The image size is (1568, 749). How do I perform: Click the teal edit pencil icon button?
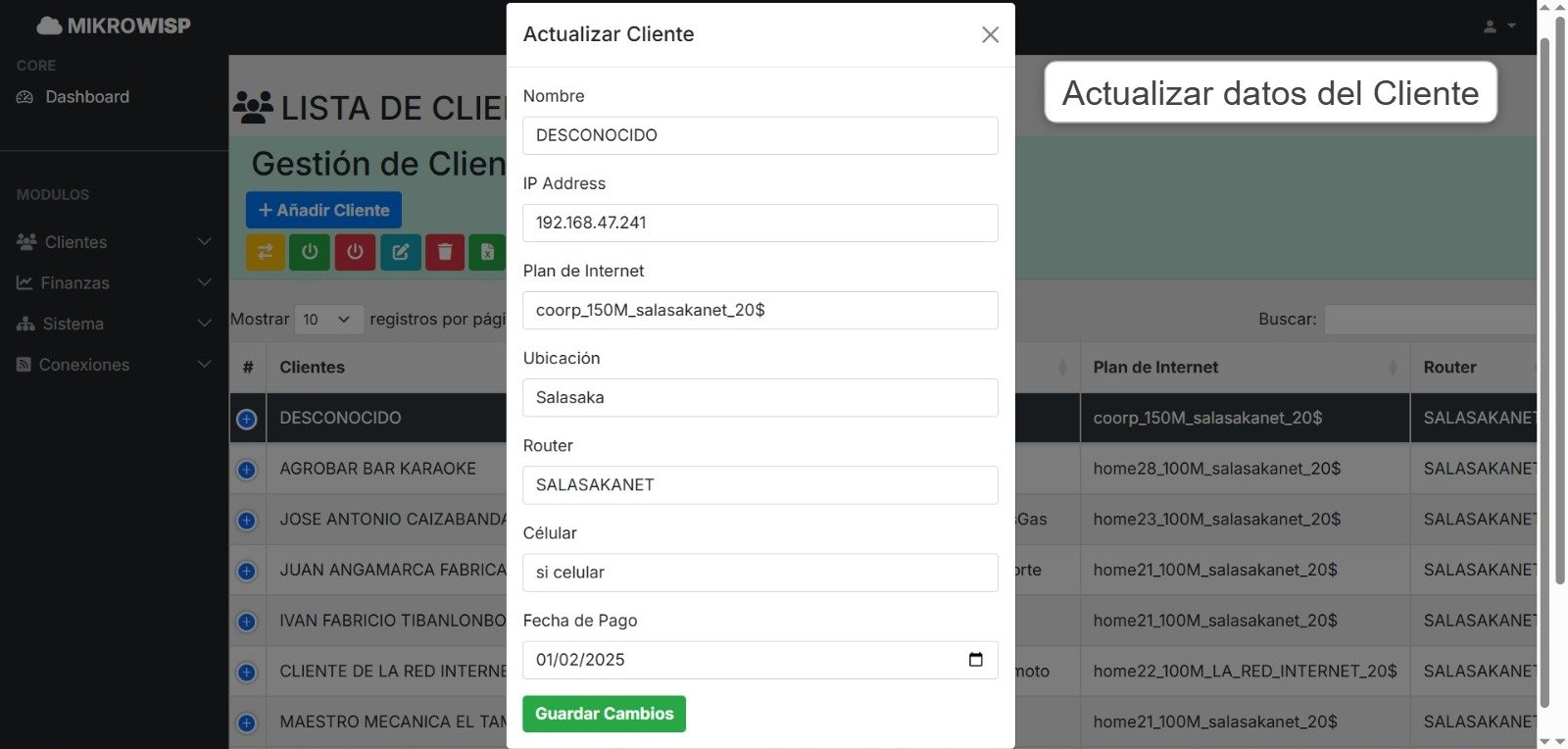[x=400, y=252]
